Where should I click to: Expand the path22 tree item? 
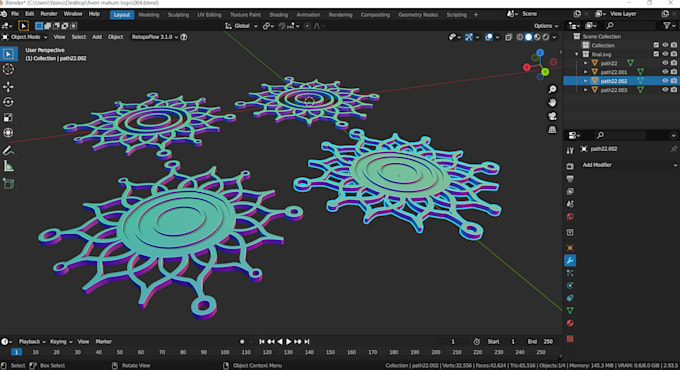585,63
